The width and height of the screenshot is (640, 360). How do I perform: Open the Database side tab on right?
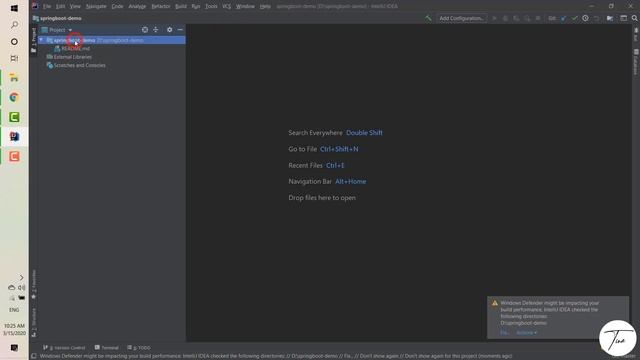[x=636, y=62]
